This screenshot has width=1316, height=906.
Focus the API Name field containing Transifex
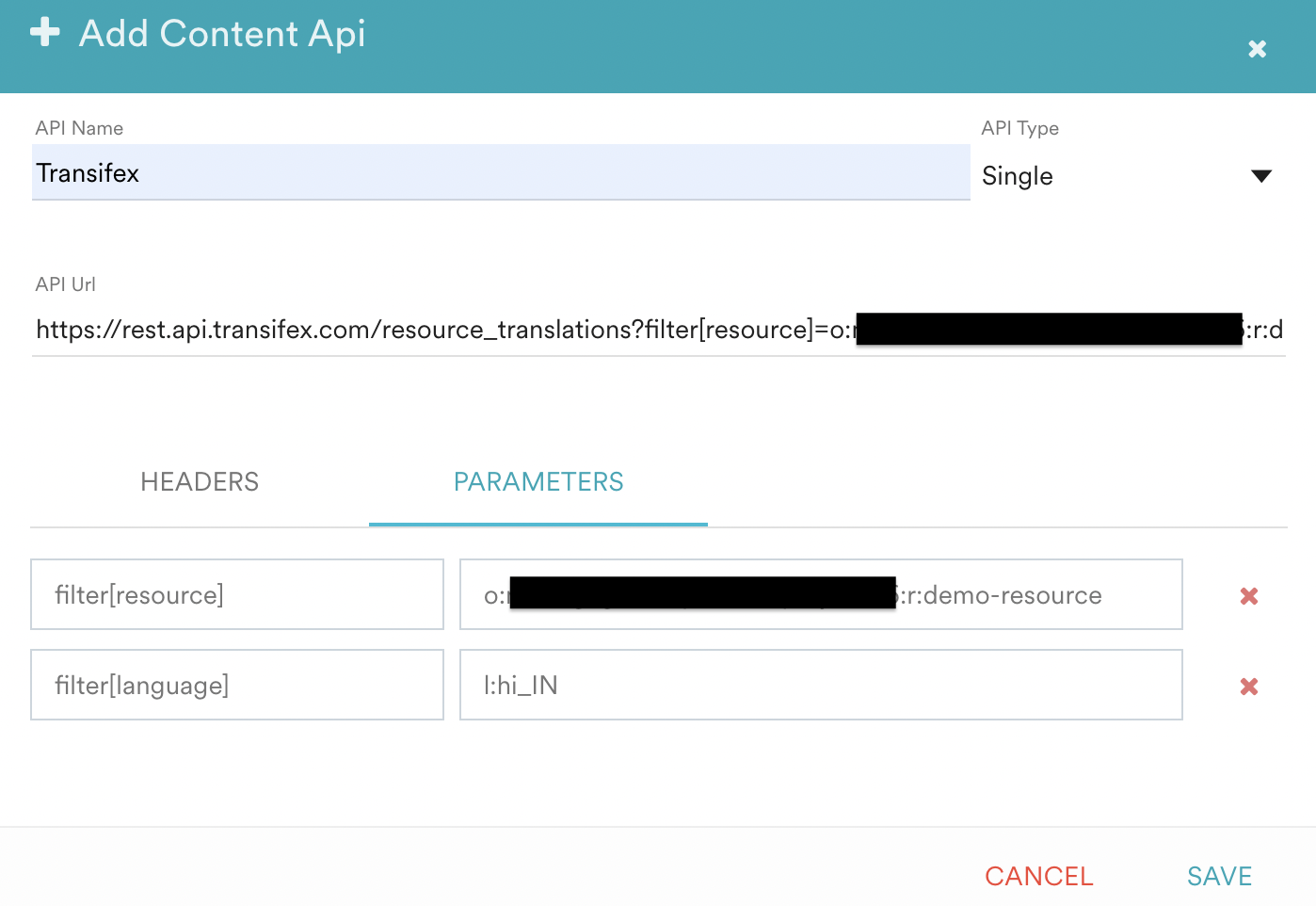click(501, 172)
